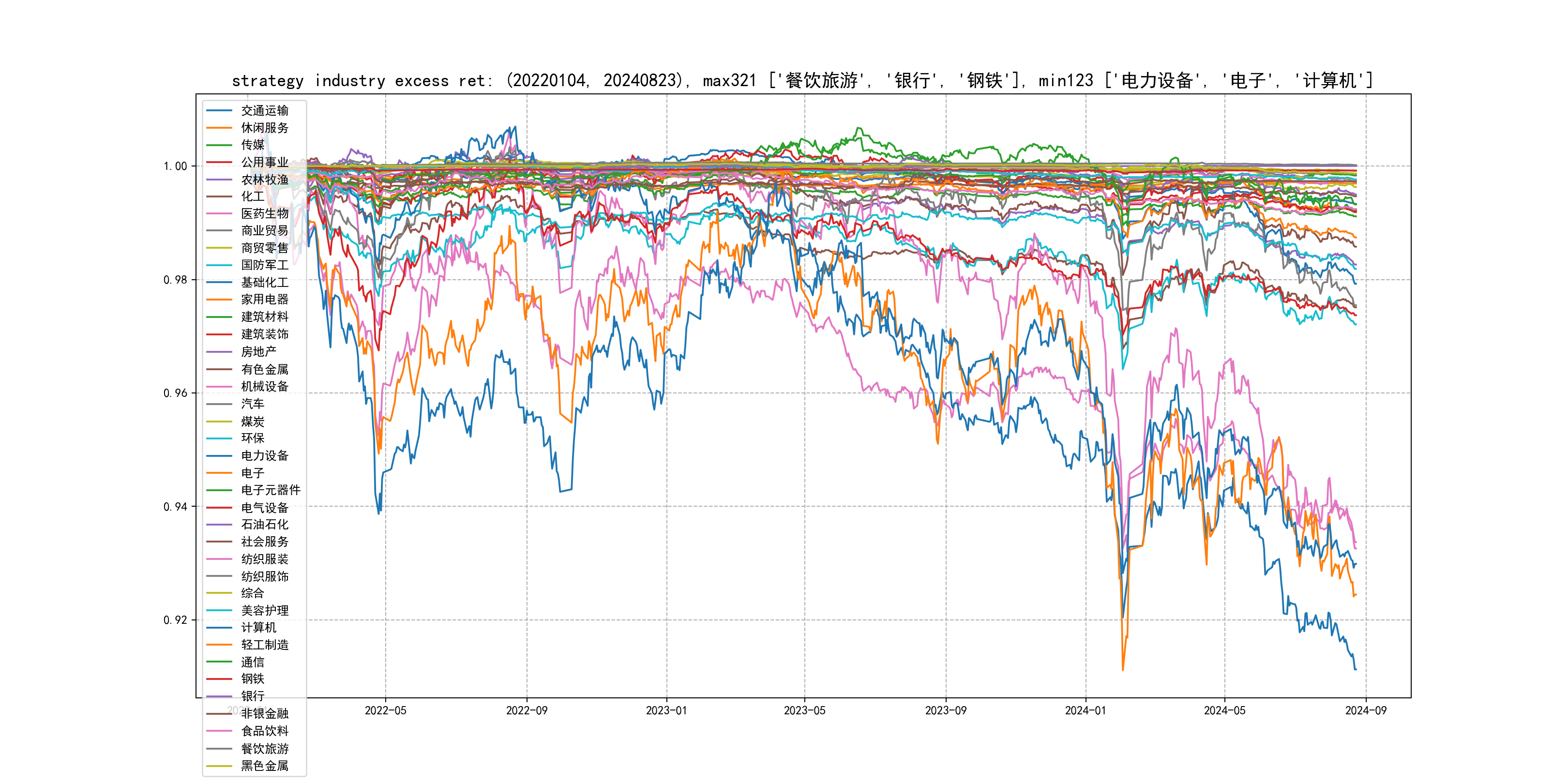Click the 非银金融 legend label

tap(264, 714)
